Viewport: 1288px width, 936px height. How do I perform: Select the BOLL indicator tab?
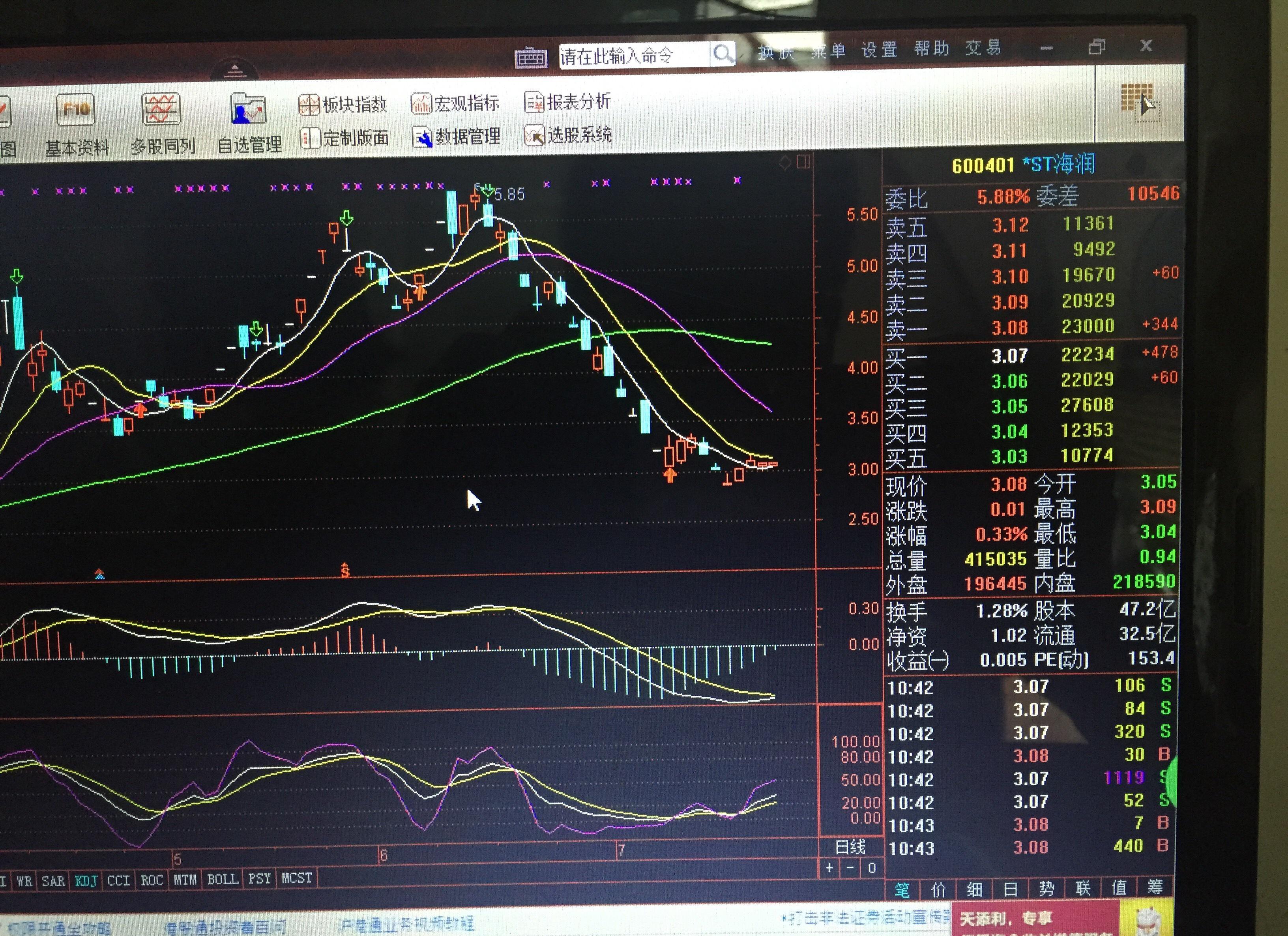pyautogui.click(x=223, y=879)
